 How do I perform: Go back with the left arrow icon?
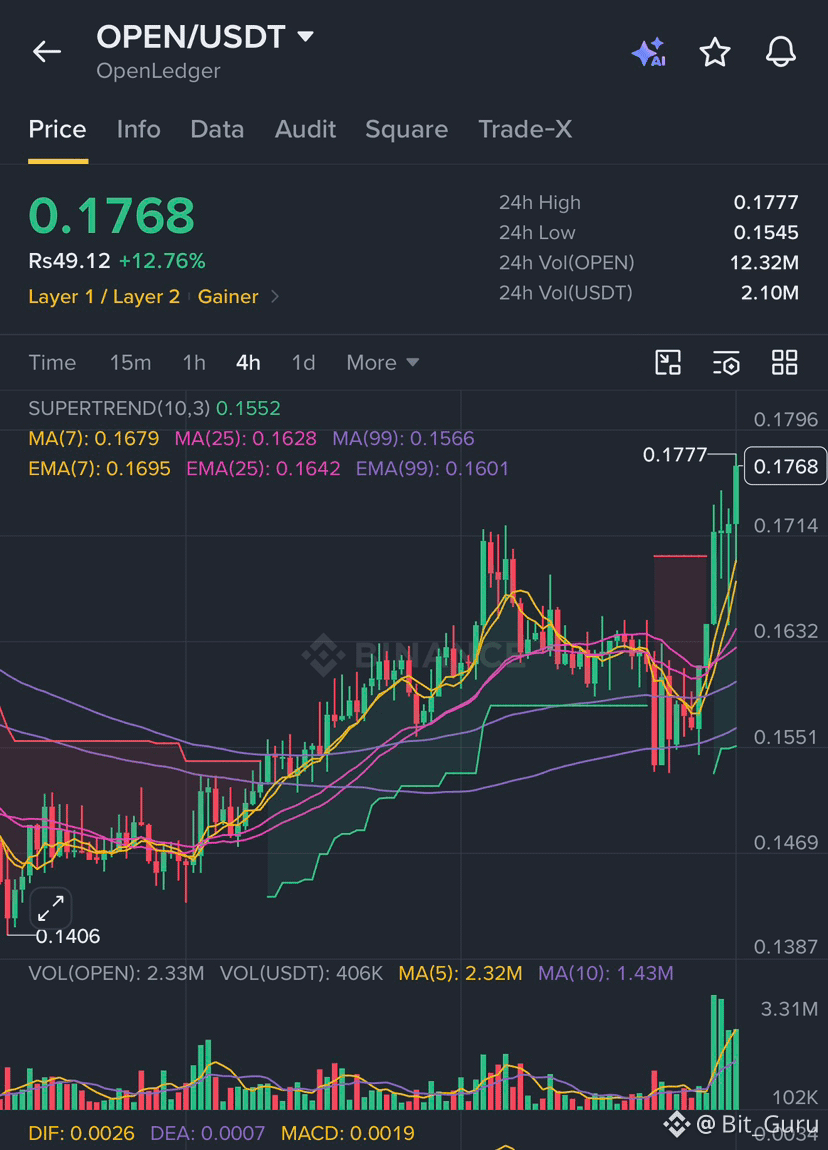point(47,51)
